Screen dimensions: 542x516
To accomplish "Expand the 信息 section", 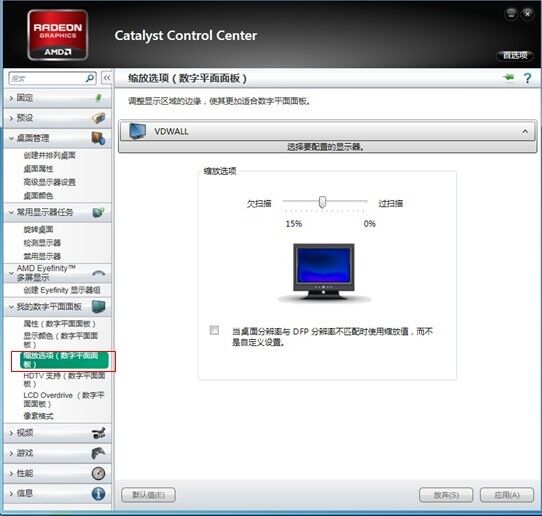I will 11,494.
